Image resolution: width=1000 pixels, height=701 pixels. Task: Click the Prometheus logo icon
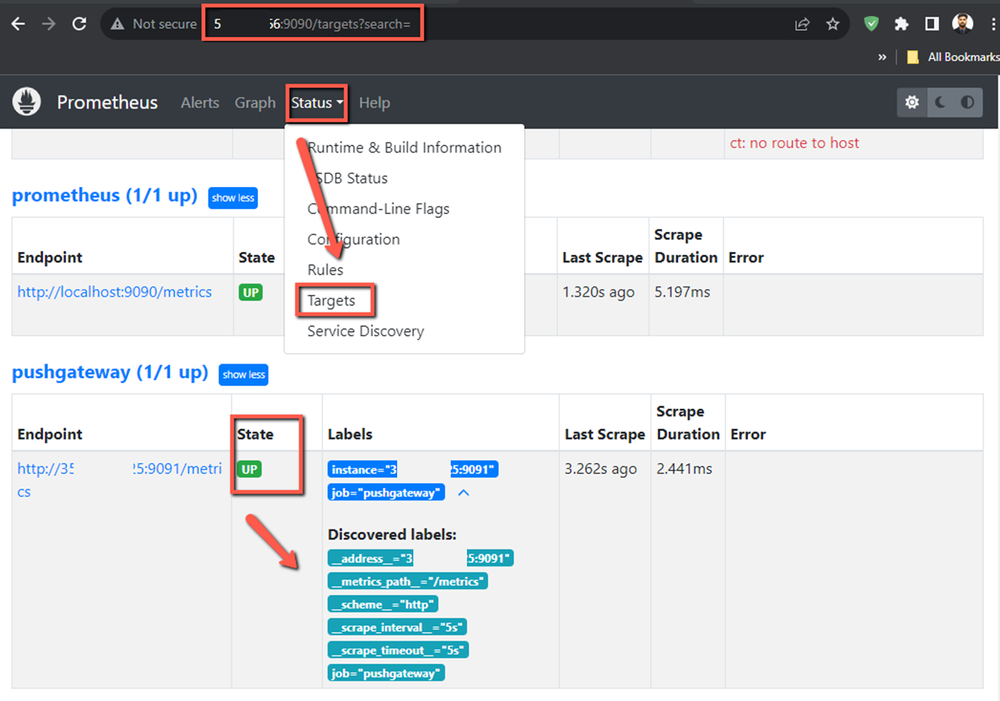point(26,101)
